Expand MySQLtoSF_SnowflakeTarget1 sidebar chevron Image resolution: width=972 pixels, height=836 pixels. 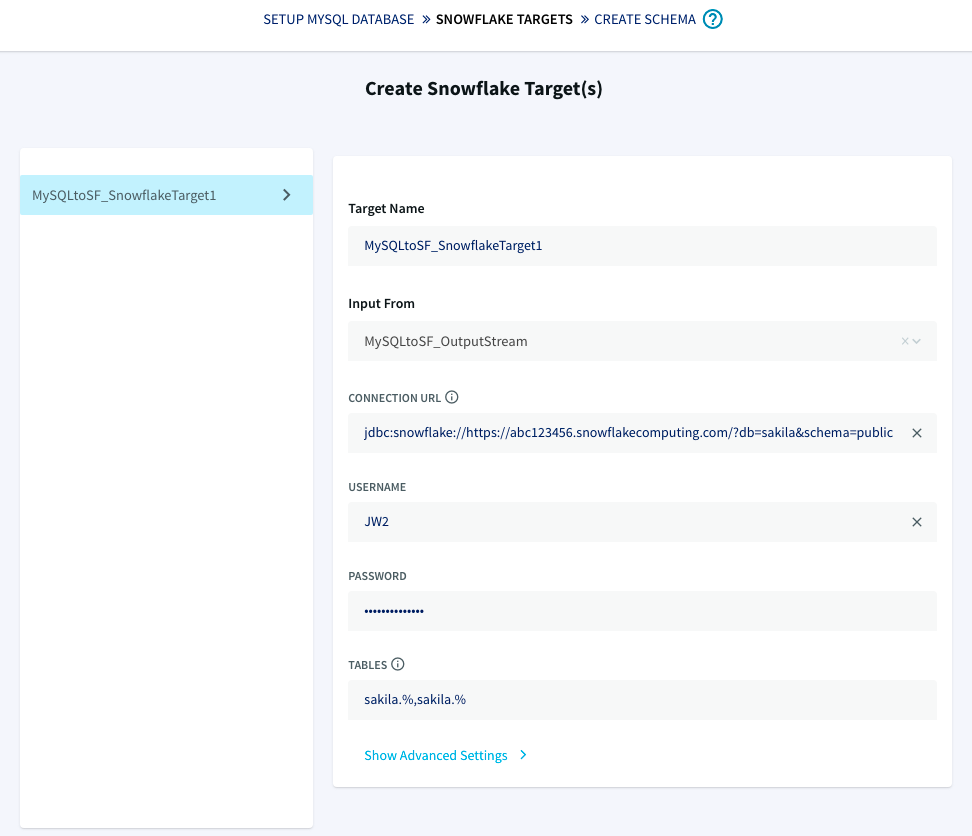286,195
